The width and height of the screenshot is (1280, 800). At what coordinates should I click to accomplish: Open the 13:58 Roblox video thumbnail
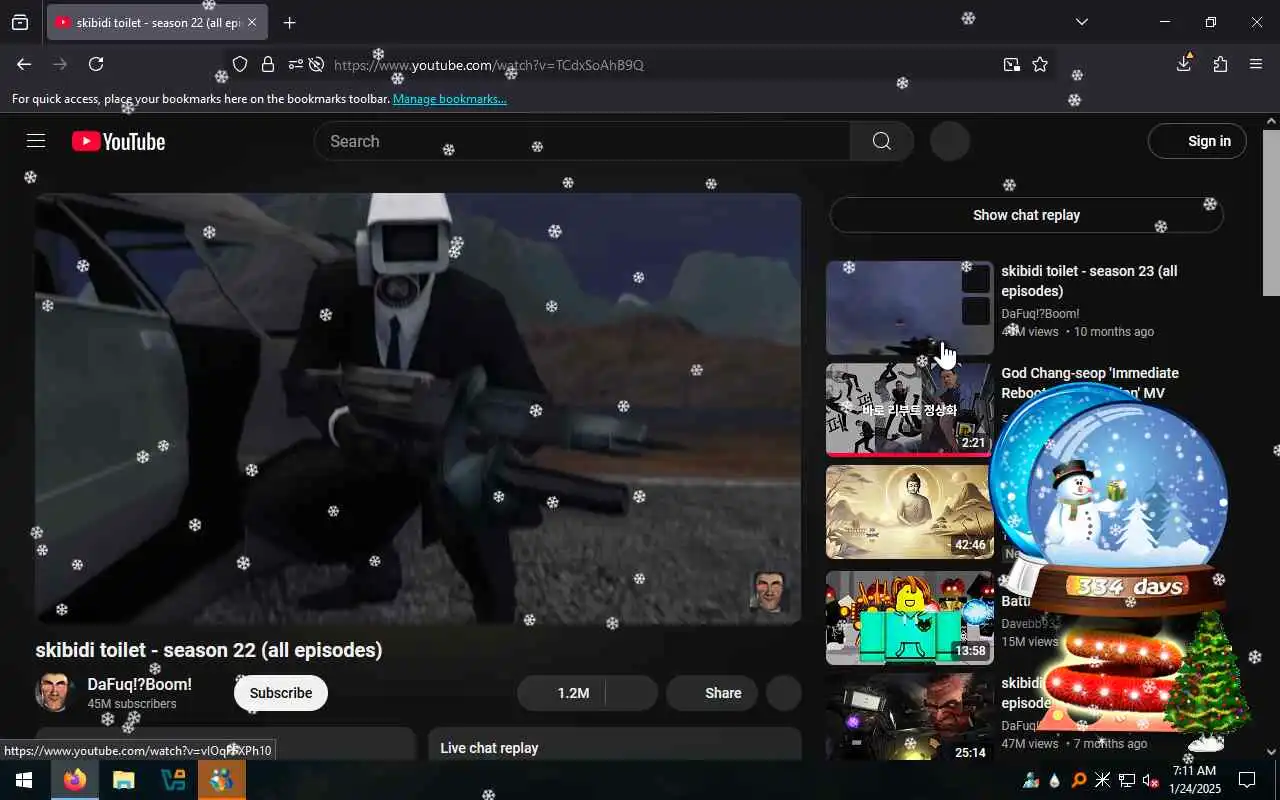coord(909,618)
